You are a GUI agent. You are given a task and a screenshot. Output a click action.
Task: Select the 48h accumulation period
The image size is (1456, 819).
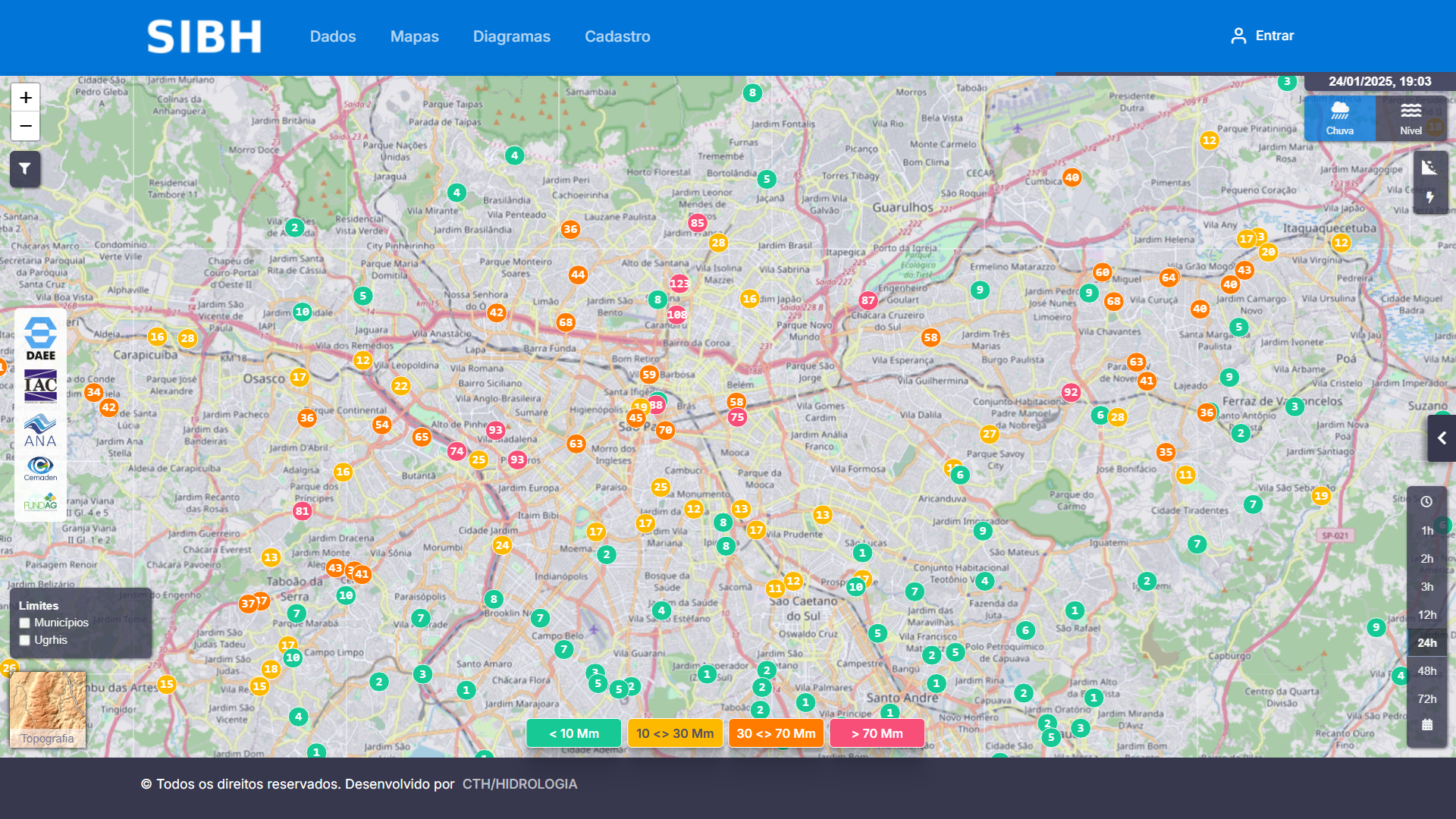[x=1426, y=670]
